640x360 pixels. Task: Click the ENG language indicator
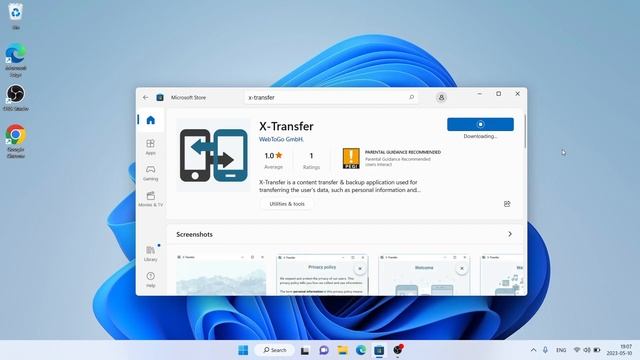(x=561, y=350)
